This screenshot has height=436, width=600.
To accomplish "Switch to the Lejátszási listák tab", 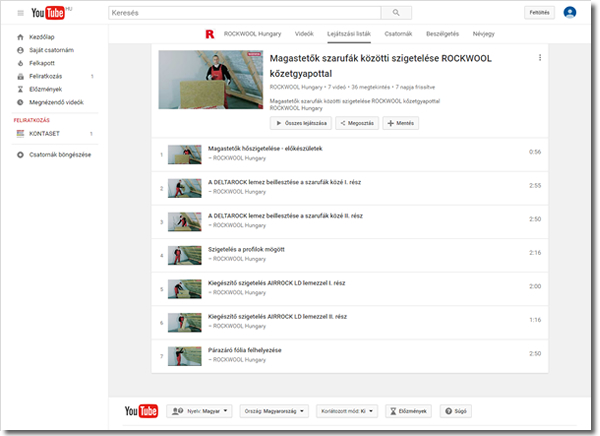I will [349, 34].
